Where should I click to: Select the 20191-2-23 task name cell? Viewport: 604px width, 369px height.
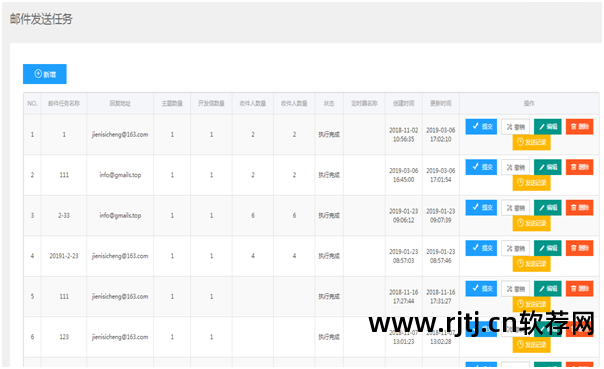64,256
